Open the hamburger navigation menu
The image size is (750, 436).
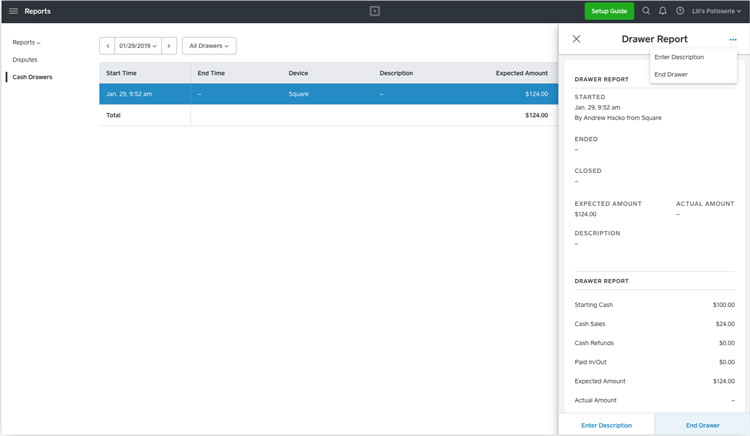coord(13,11)
